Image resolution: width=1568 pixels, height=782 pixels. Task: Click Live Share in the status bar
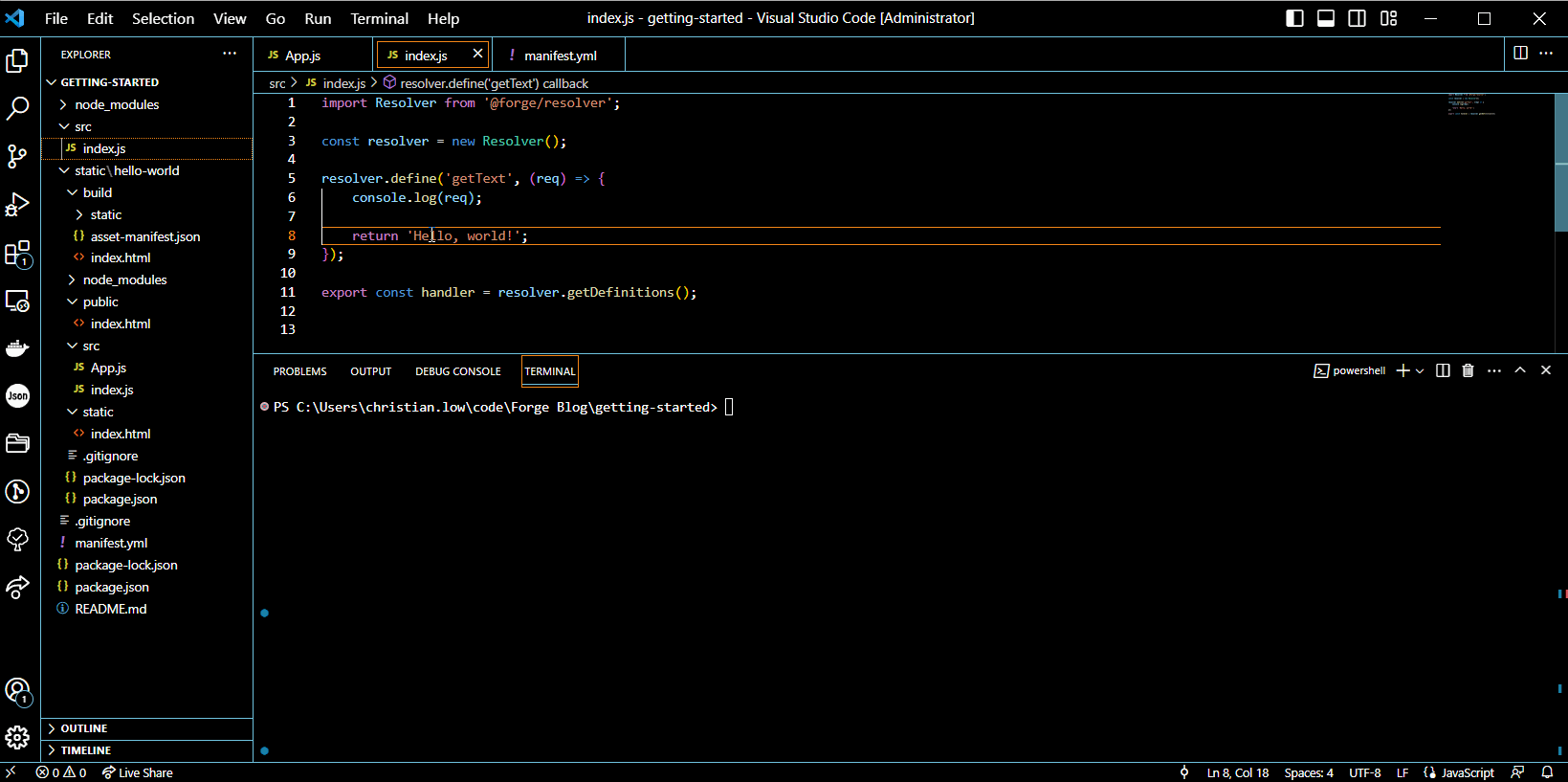(x=138, y=772)
